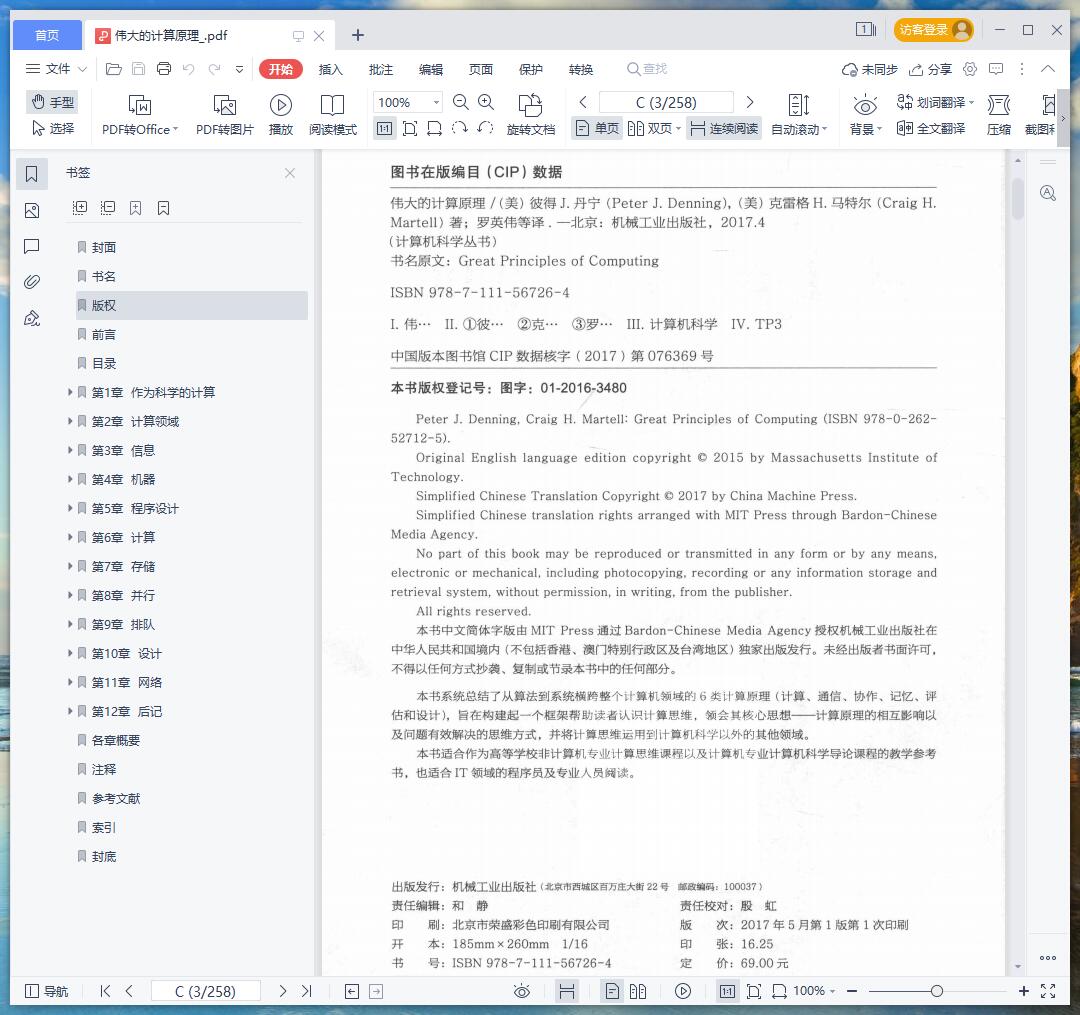Image resolution: width=1080 pixels, height=1015 pixels.
Task: Fit page to window in ribbon
Action: [x=410, y=129]
